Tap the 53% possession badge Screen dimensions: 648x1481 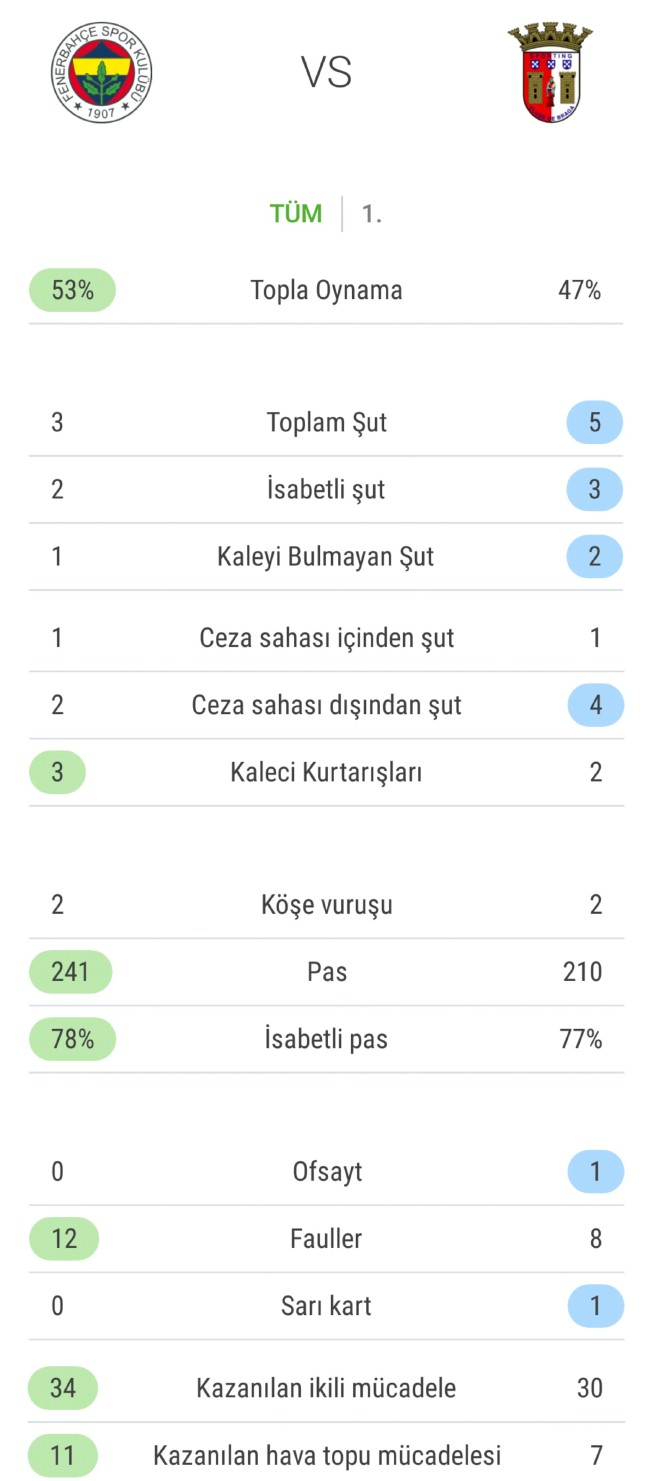tap(72, 290)
